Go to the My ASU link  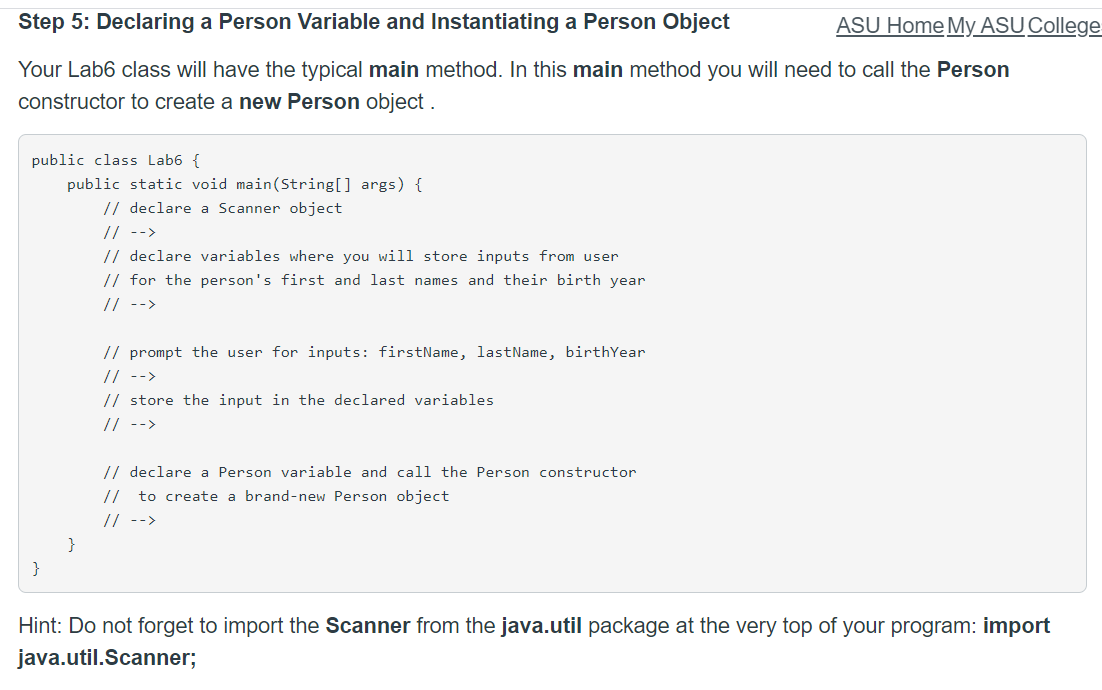pos(985,26)
